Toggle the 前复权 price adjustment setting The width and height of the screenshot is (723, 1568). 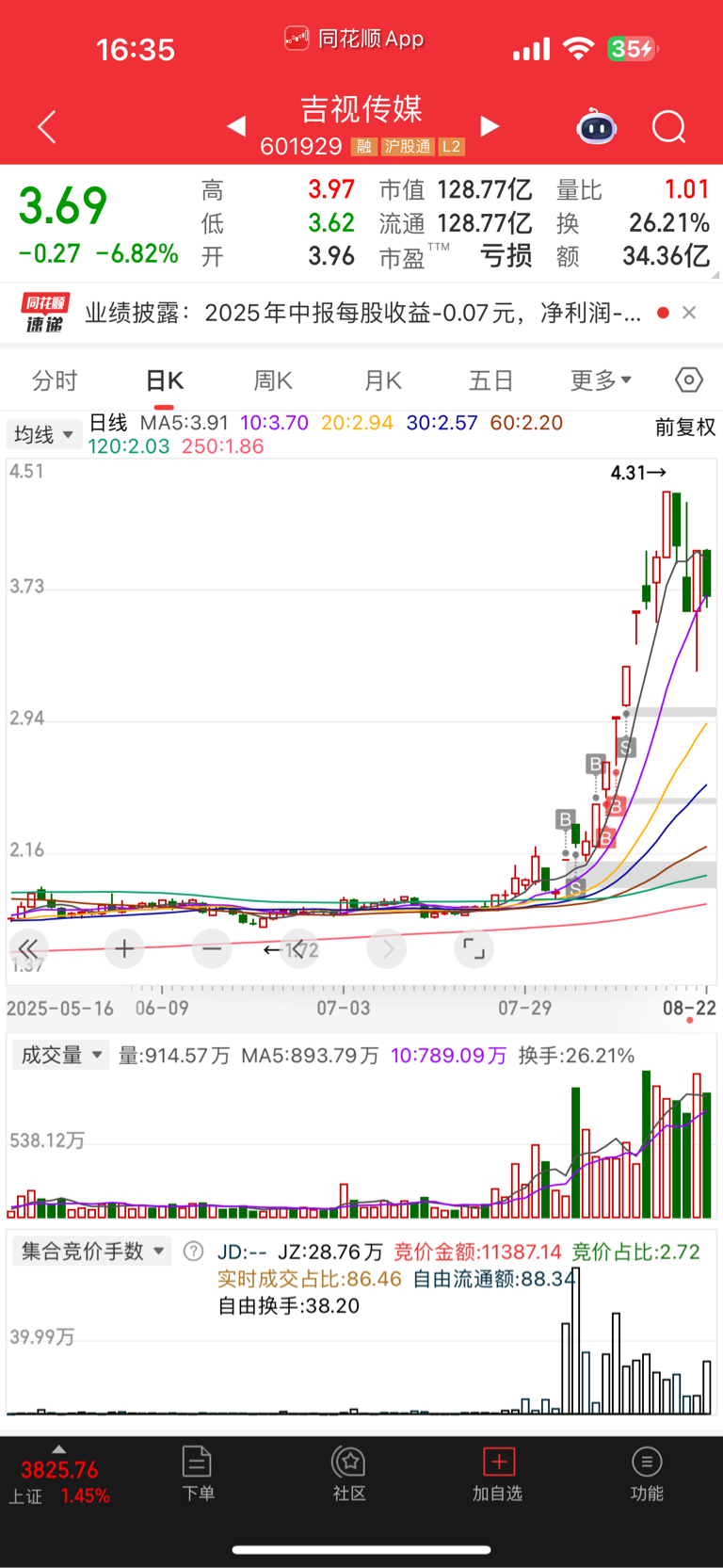coord(685,428)
